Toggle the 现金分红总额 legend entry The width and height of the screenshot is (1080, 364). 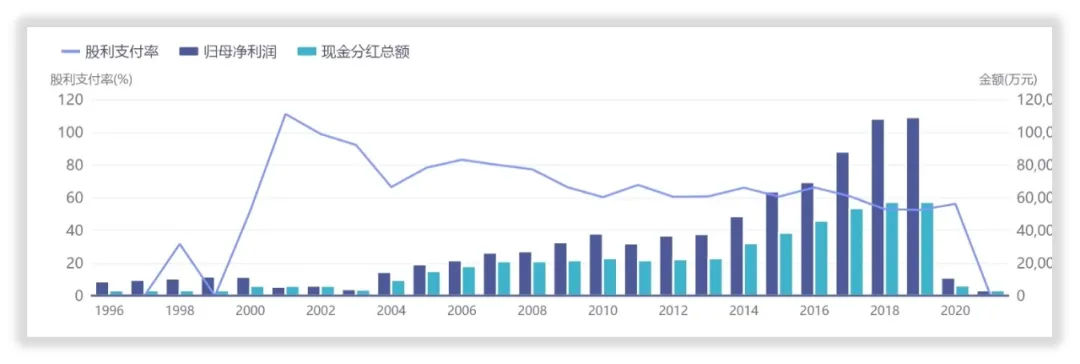pyautogui.click(x=353, y=52)
